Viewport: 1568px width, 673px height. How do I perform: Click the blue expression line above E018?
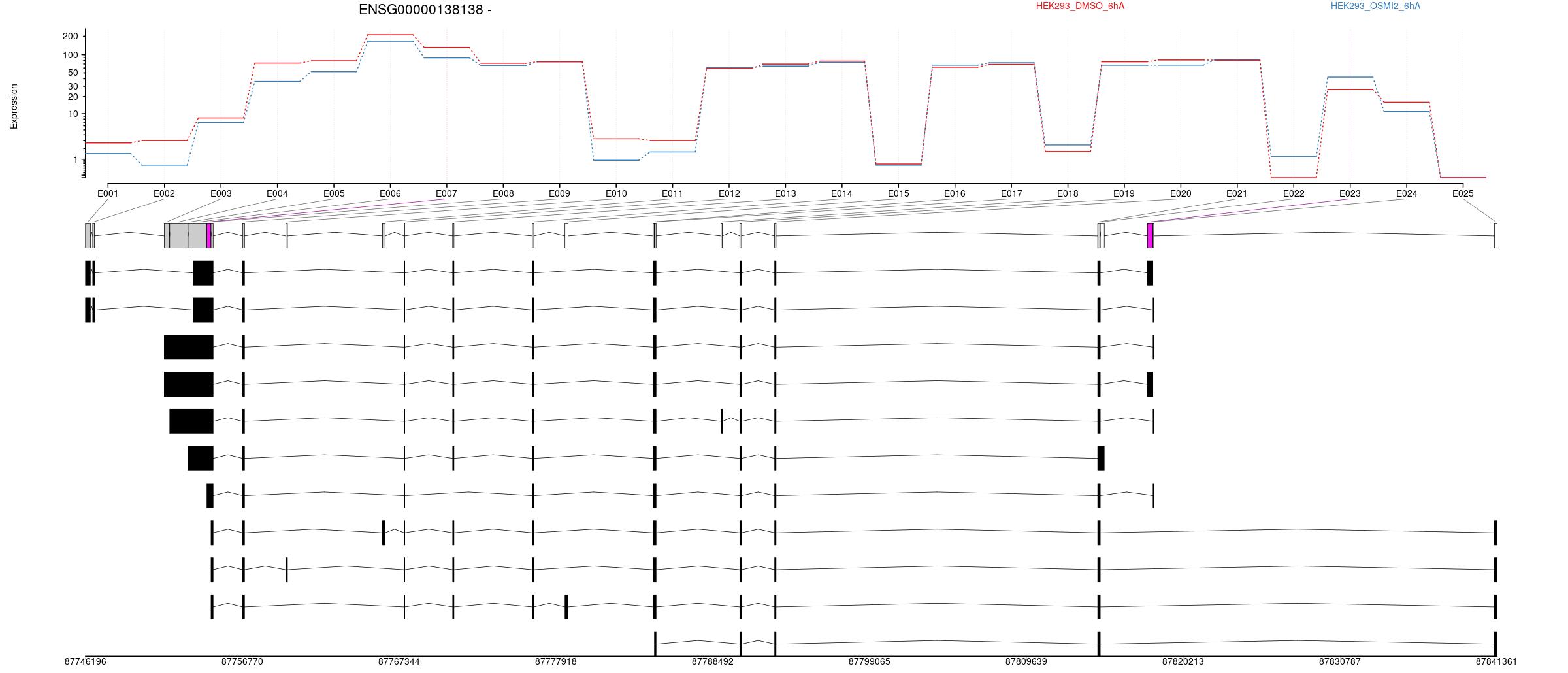[x=1068, y=145]
